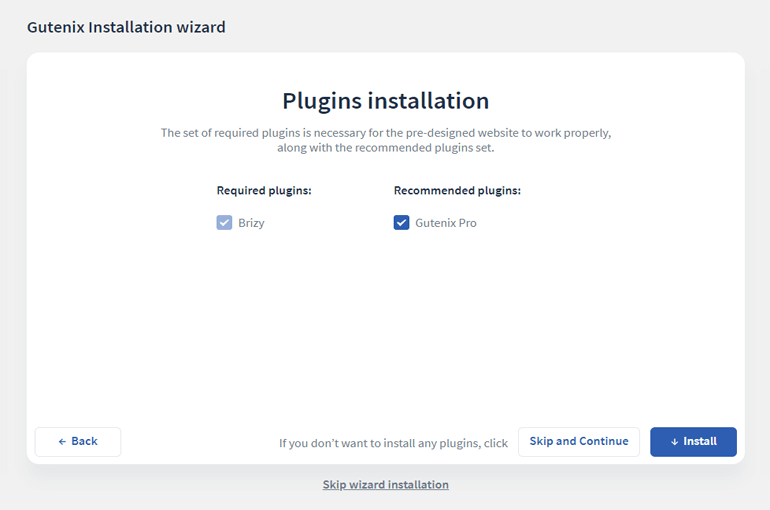Image resolution: width=770 pixels, height=510 pixels.
Task: Click the Recommended plugins column heading
Action: pyautogui.click(x=457, y=190)
